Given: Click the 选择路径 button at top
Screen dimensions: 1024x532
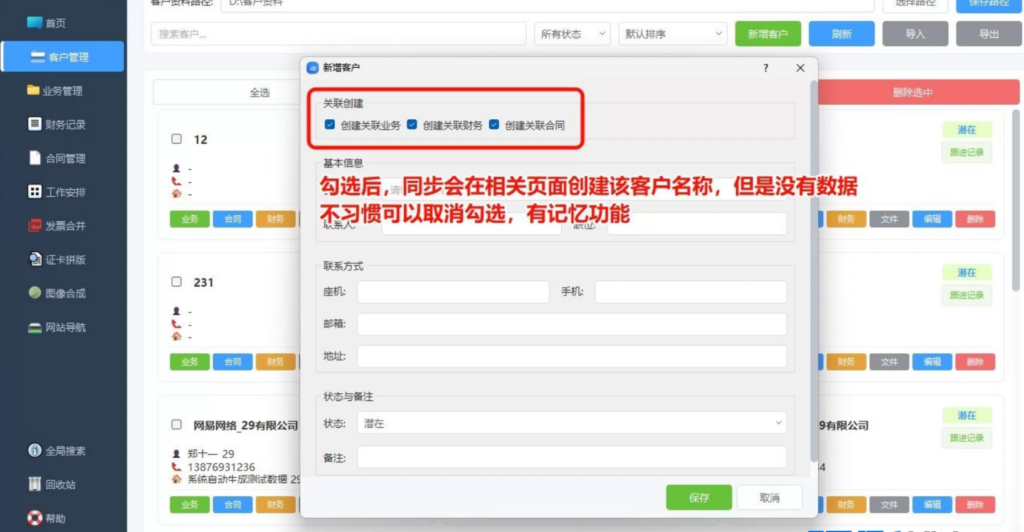Looking at the screenshot, I should (915, 5).
